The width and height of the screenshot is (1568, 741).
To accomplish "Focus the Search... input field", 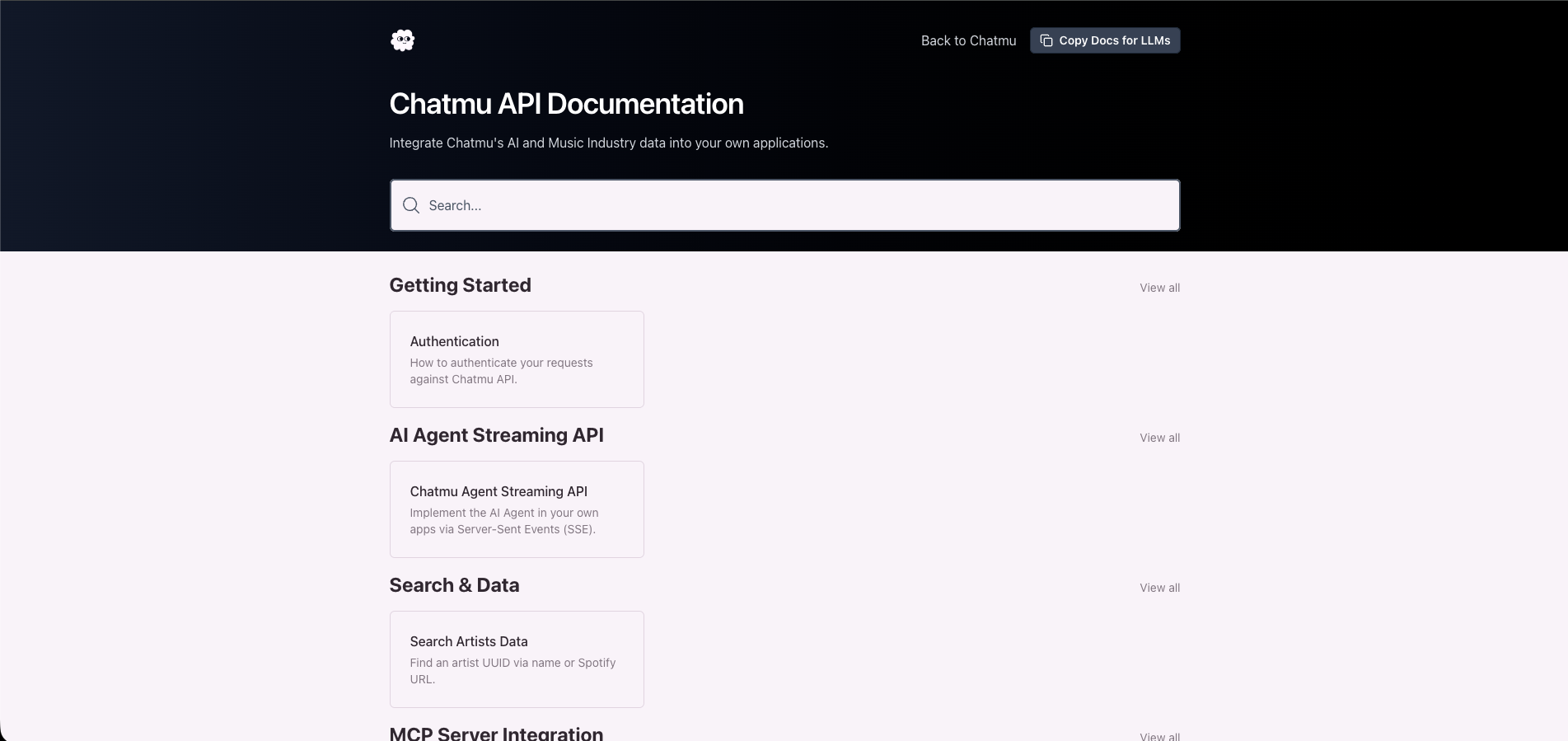I will point(784,205).
